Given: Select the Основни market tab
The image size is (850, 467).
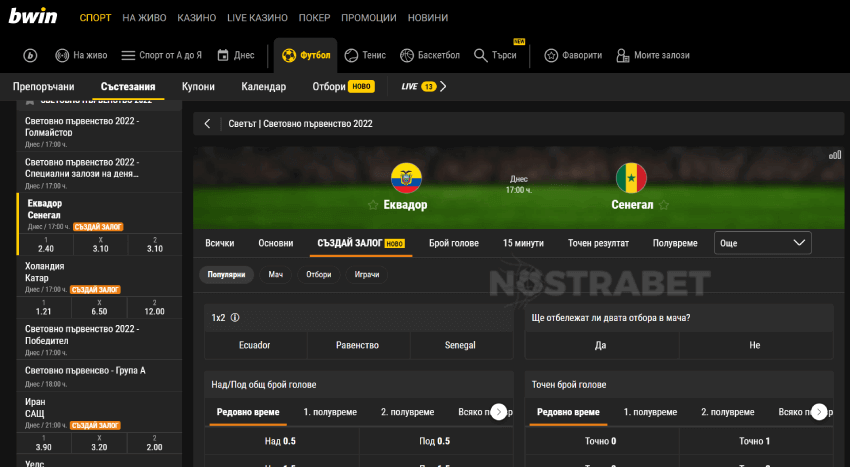Looking at the screenshot, I should pos(275,243).
